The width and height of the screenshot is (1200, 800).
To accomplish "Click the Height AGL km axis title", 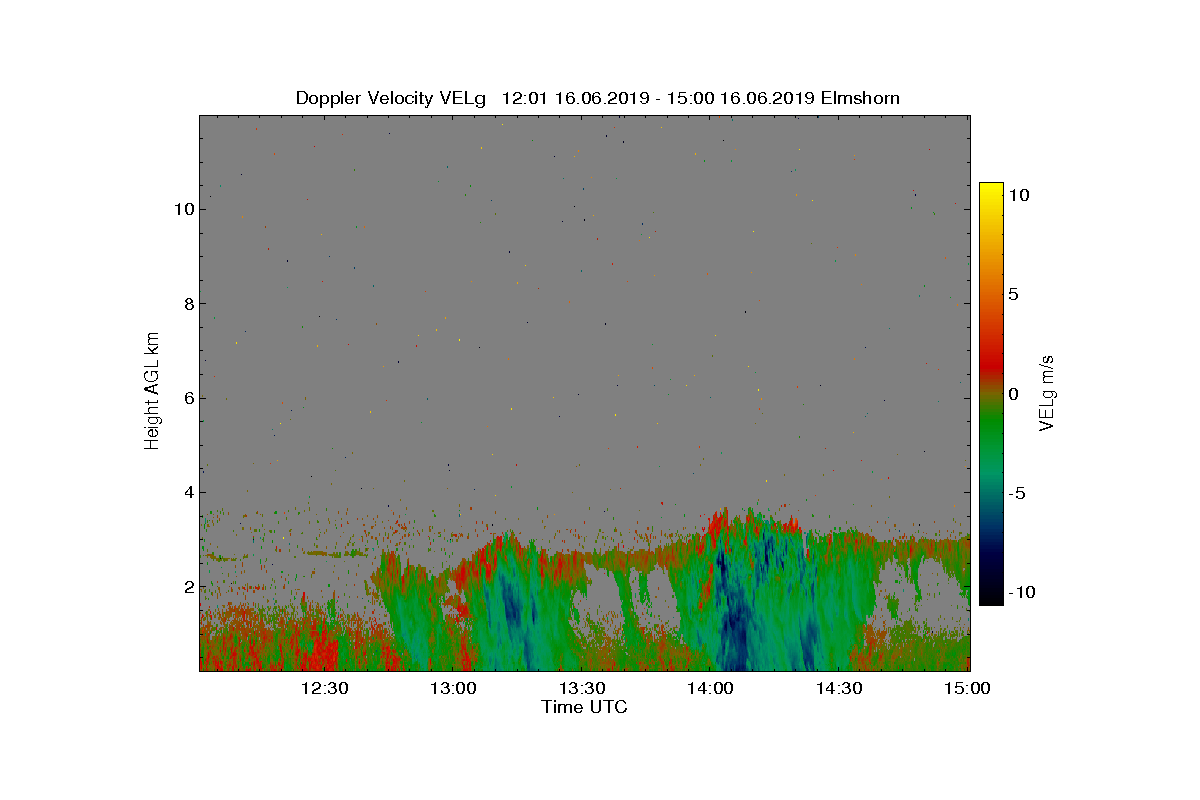I will pyautogui.click(x=152, y=391).
